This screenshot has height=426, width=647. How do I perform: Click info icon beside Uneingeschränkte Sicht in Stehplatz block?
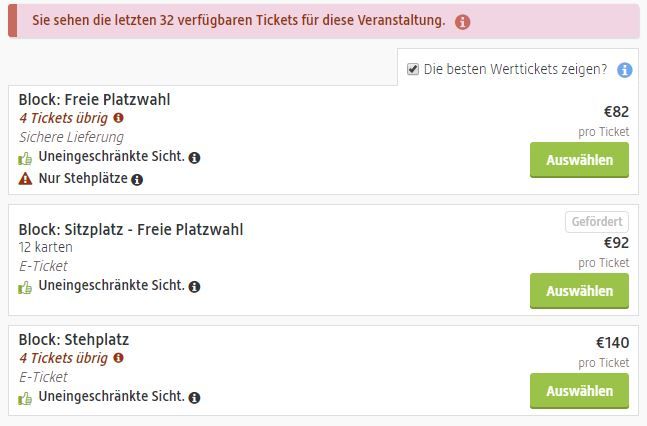pos(194,398)
